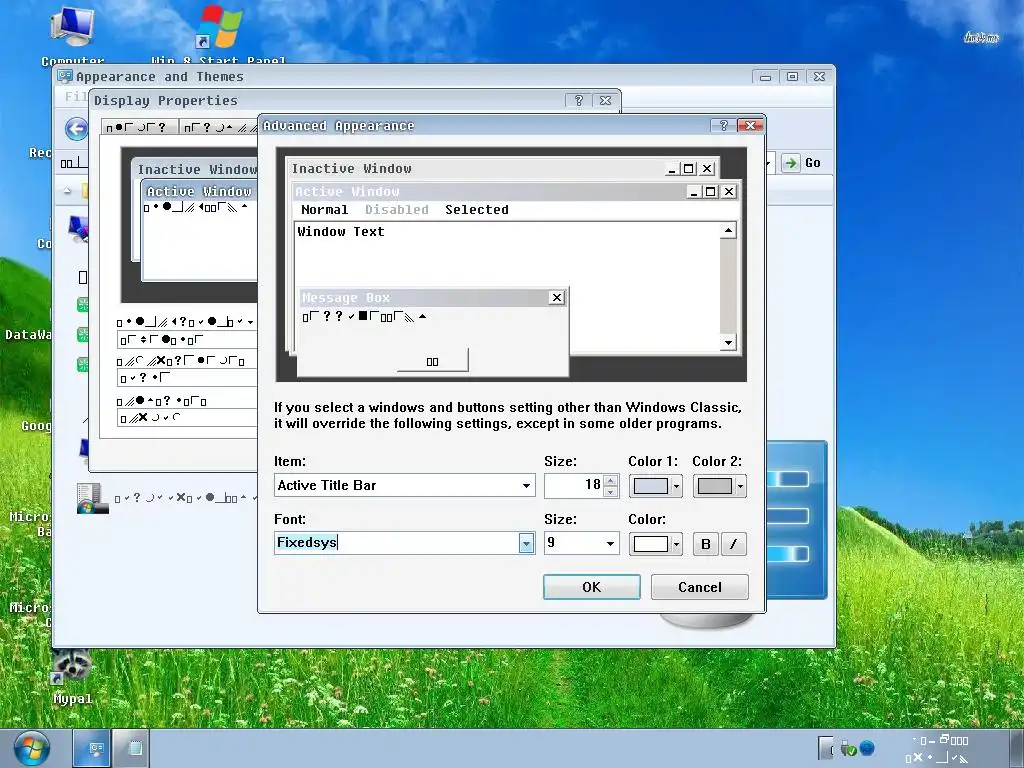Image resolution: width=1024 pixels, height=768 pixels.
Task: Click the Appearance and Themes title icon
Action: tap(65, 76)
